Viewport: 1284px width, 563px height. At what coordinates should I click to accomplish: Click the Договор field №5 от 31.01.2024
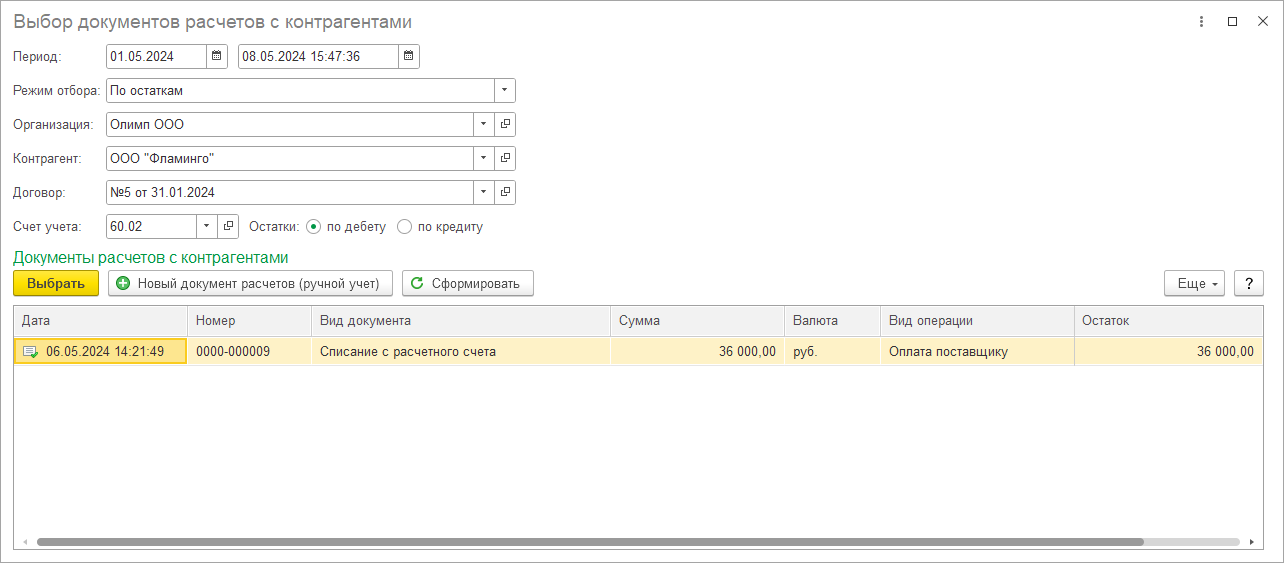[x=289, y=193]
